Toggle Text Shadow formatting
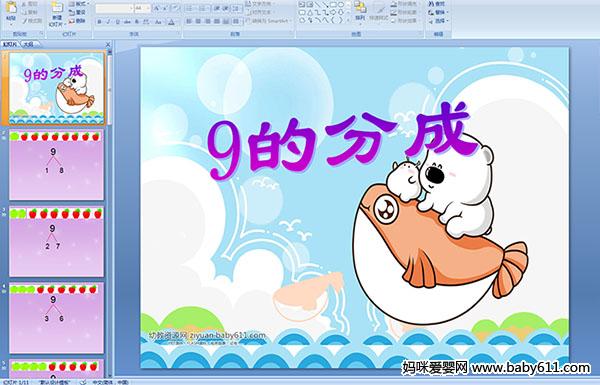Image resolution: width=600 pixels, height=385 pixels. (137, 22)
